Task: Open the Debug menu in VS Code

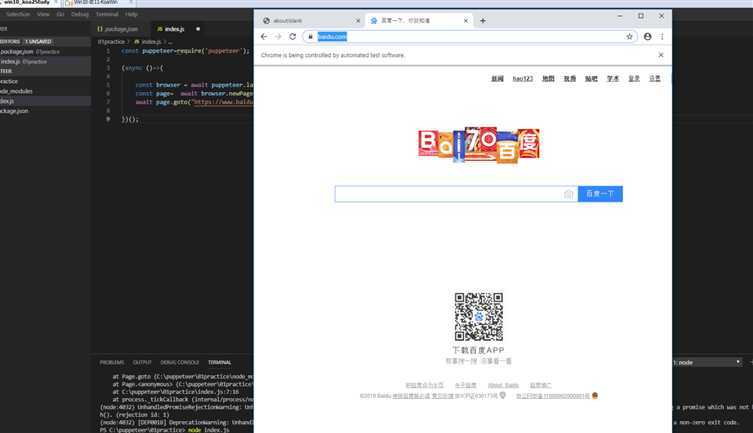Action: (x=80, y=14)
